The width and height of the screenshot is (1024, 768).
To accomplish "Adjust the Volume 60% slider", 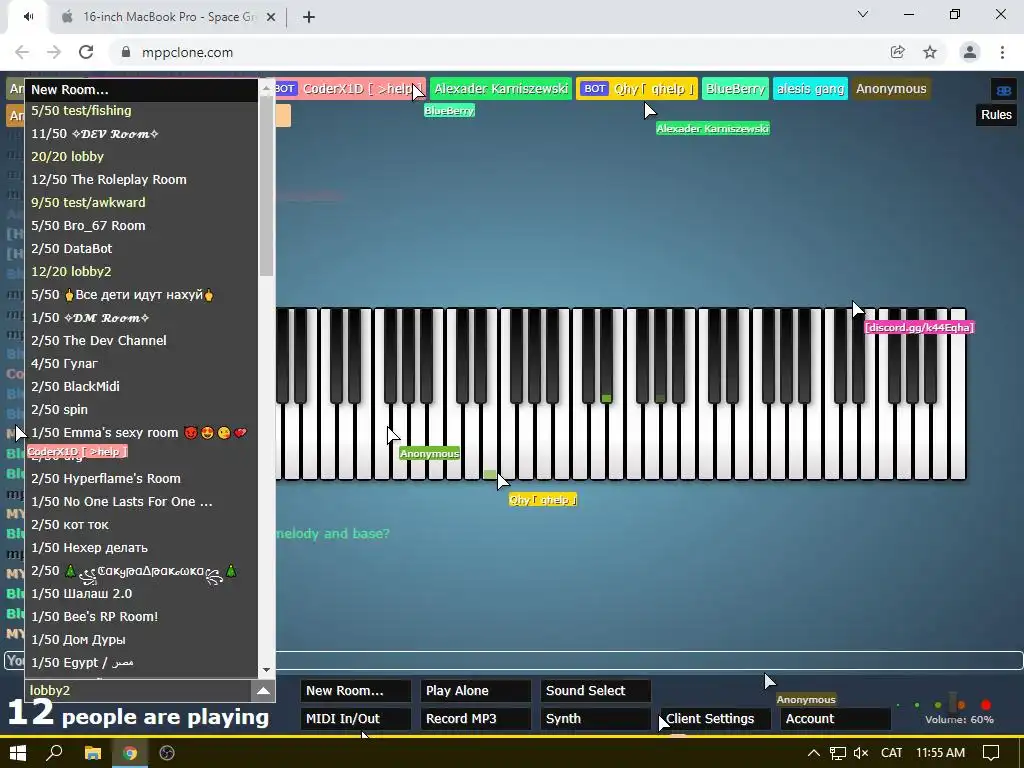I will [x=955, y=705].
